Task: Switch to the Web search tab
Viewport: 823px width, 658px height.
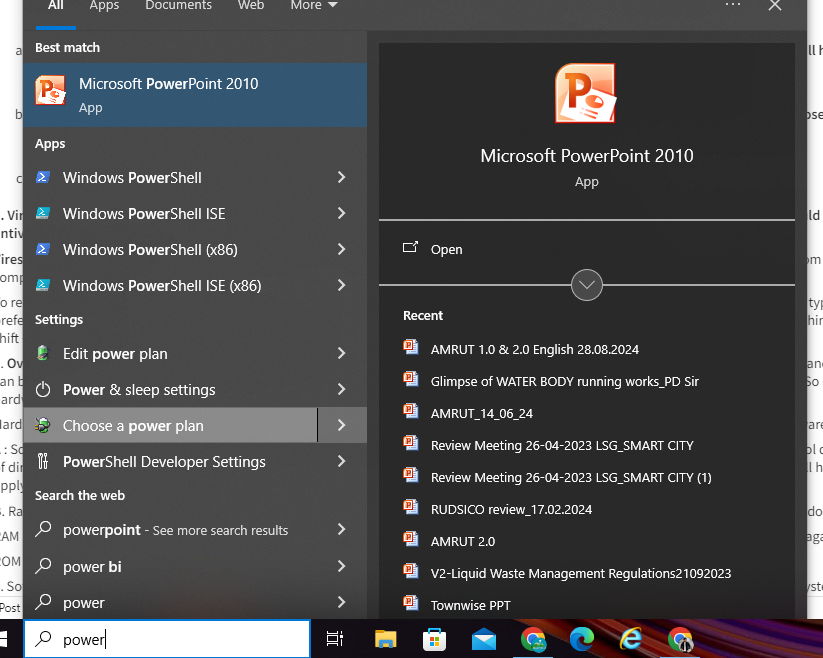Action: click(251, 6)
